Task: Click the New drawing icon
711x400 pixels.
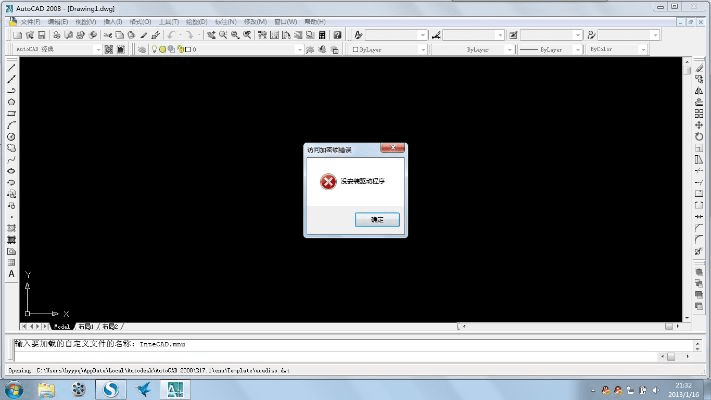Action: click(14, 35)
